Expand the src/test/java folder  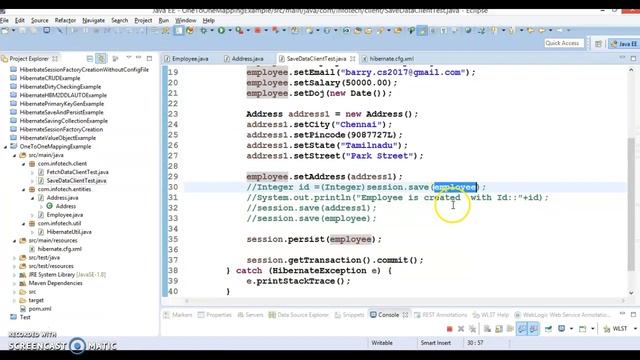coord(15,258)
